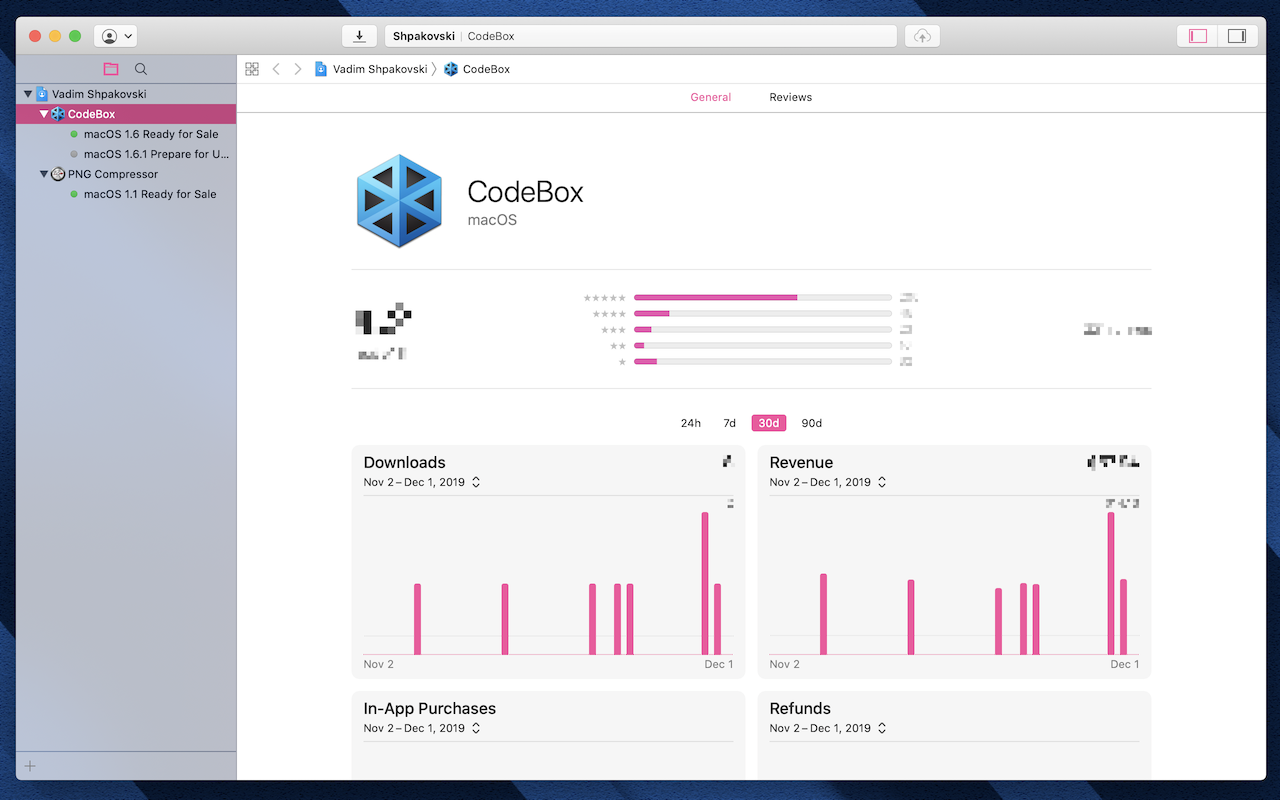Click the Shpakovski CodeBox title field
Viewport: 1280px width, 800px height.
pyautogui.click(x=640, y=36)
